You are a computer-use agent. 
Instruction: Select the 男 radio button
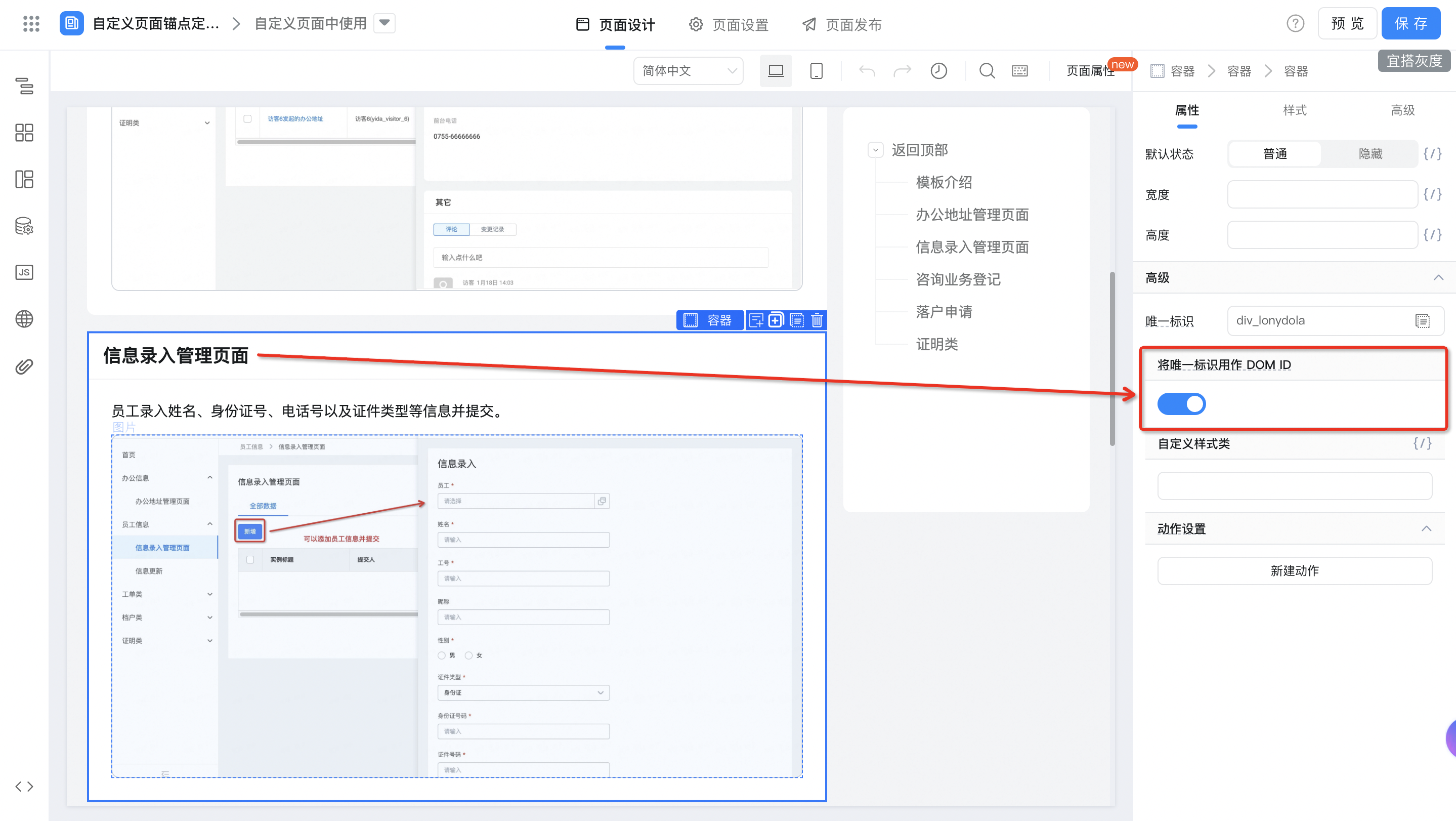442,655
